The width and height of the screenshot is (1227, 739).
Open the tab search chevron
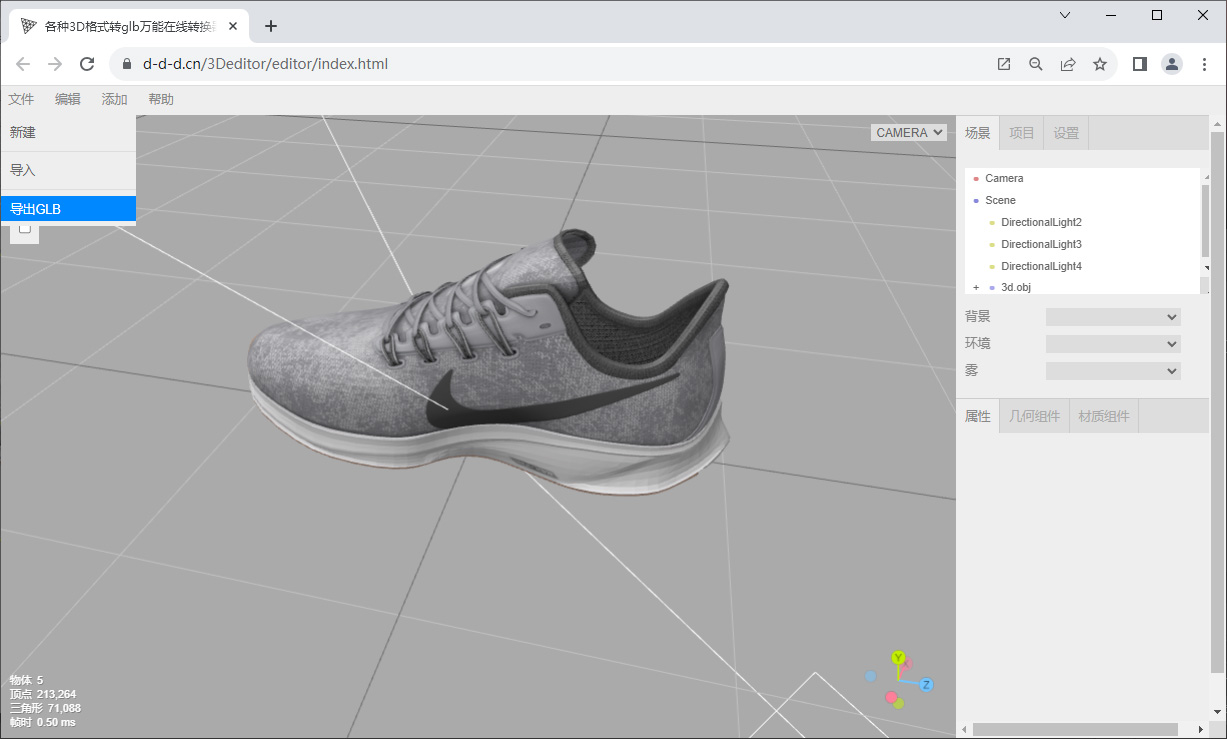click(x=1065, y=15)
